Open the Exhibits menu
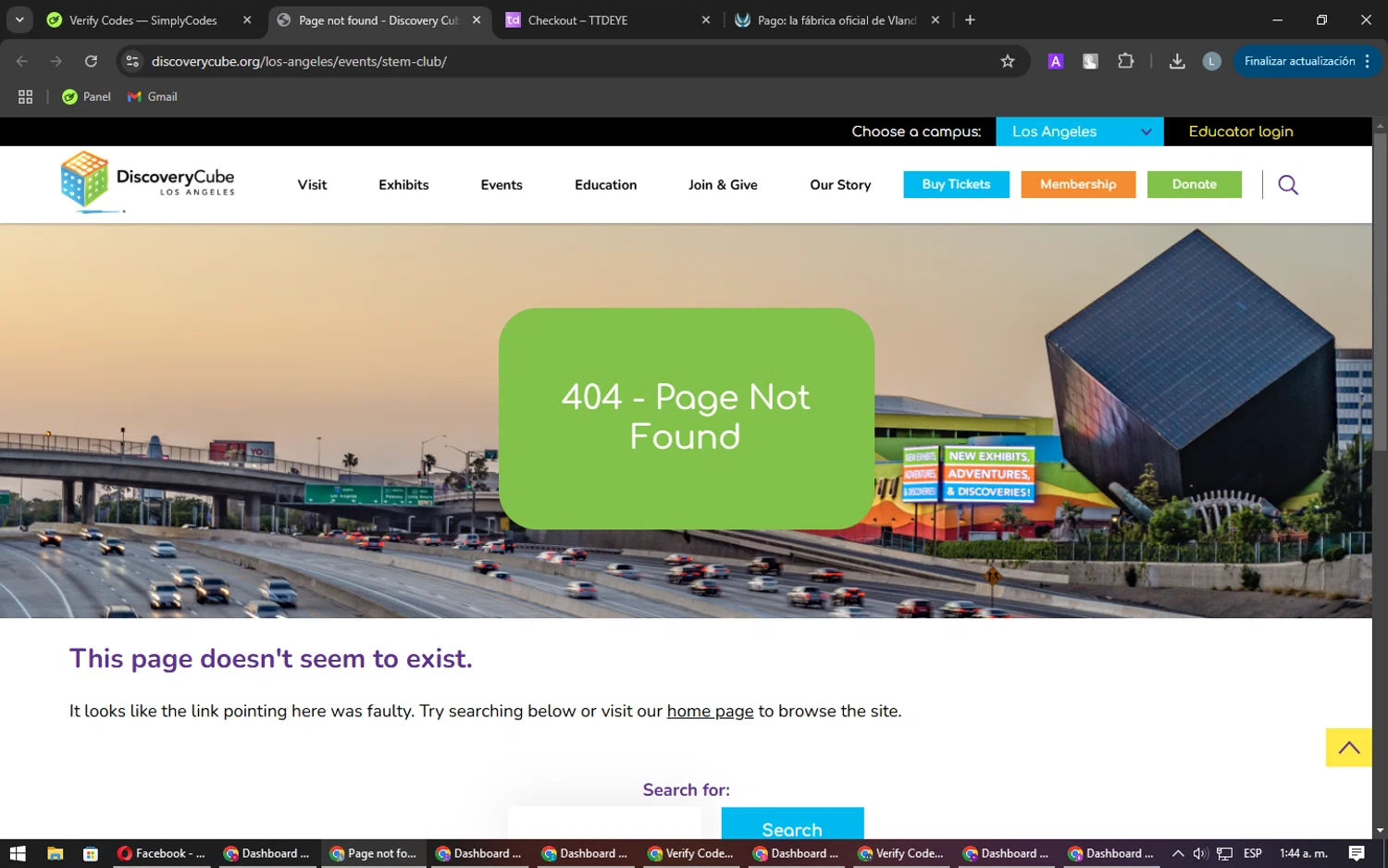 pos(403,185)
